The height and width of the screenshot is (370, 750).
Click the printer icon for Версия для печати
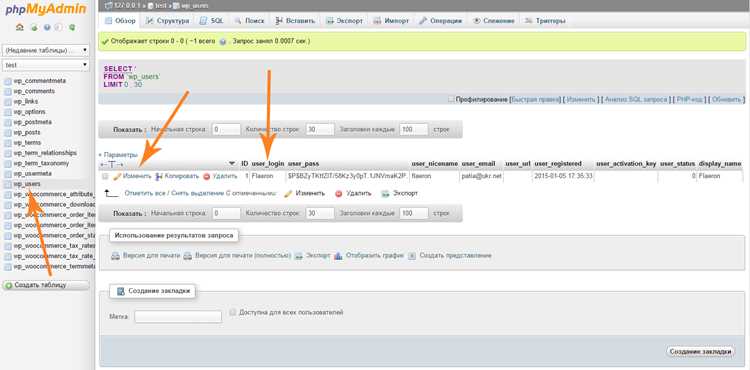115,256
